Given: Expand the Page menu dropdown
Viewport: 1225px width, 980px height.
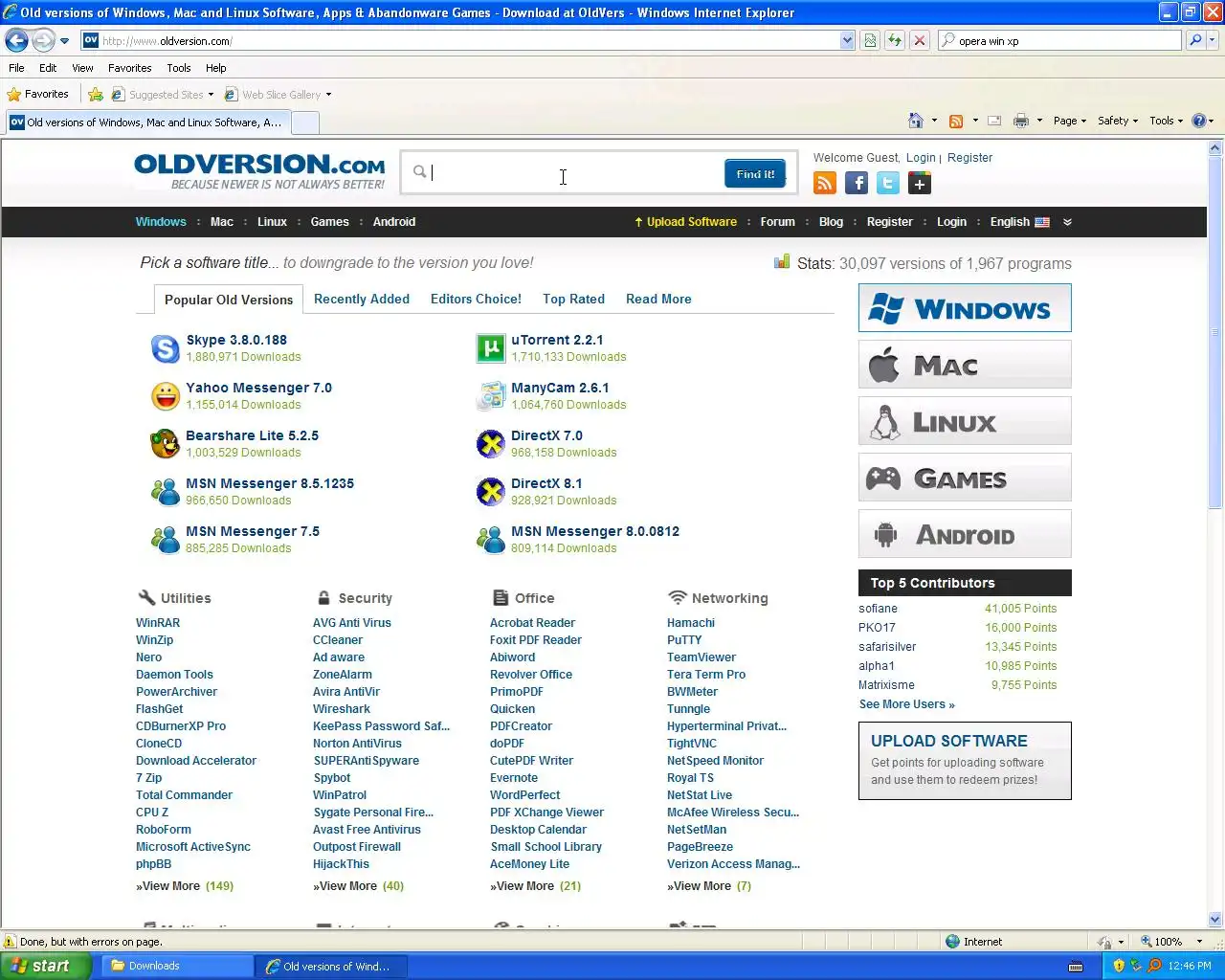Looking at the screenshot, I should (1070, 121).
